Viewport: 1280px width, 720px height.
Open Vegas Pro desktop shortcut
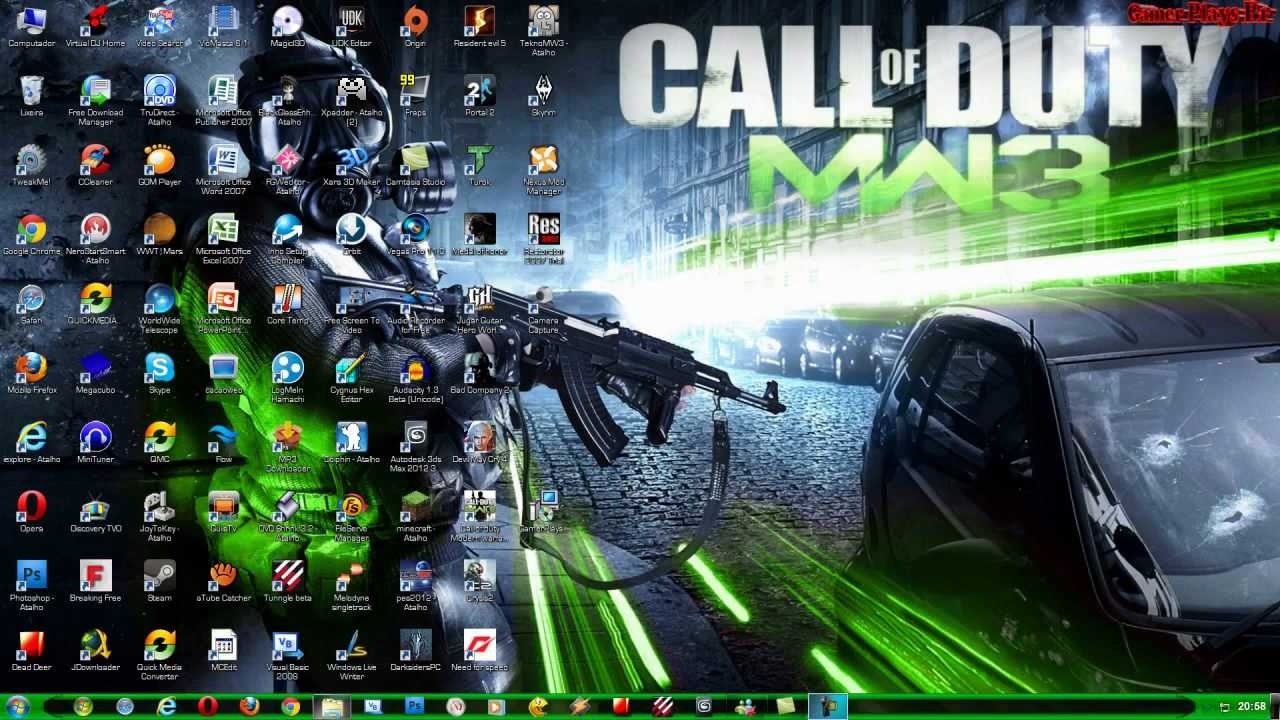pos(416,235)
